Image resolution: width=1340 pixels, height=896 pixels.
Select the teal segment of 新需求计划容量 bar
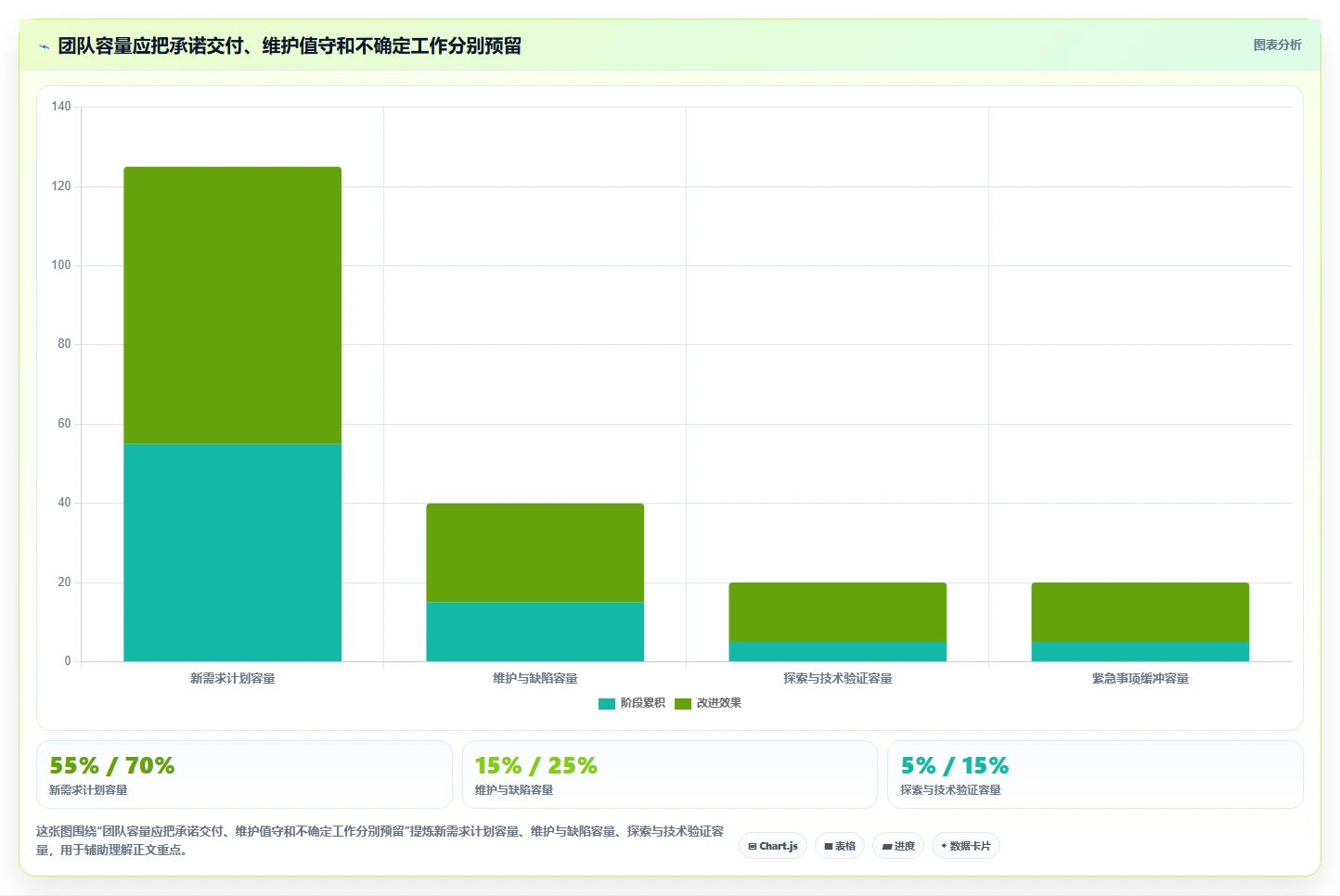point(232,553)
